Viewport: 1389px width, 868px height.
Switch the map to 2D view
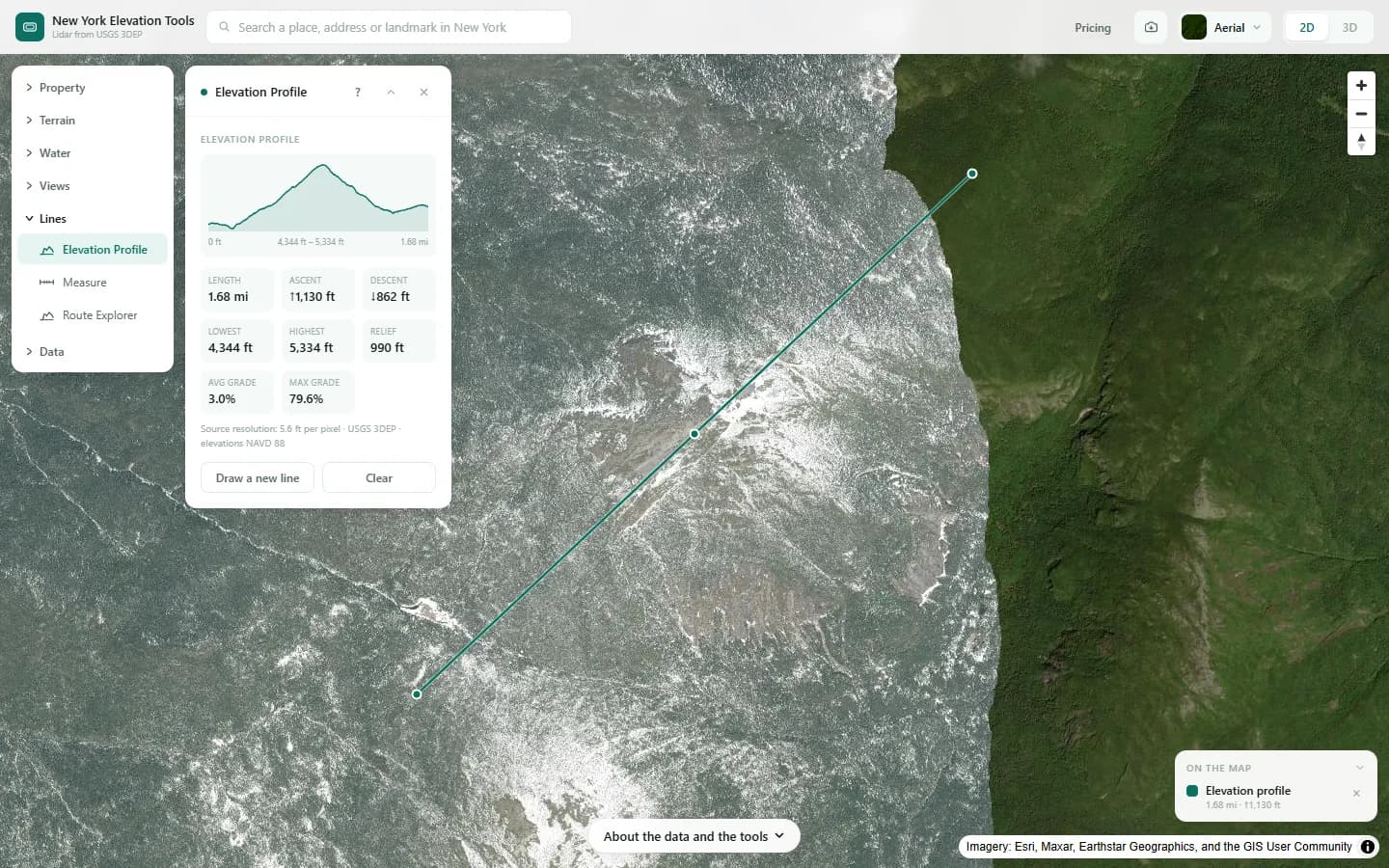coord(1307,28)
